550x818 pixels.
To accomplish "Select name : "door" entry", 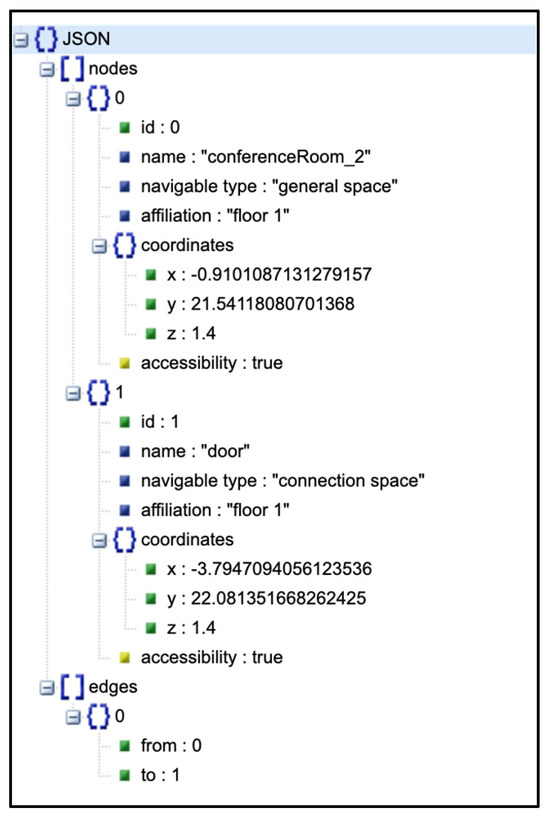I will coord(195,451).
